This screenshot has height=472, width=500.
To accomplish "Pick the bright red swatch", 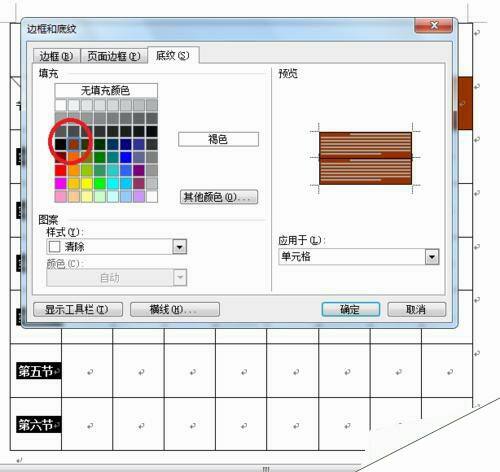I will coord(61,170).
